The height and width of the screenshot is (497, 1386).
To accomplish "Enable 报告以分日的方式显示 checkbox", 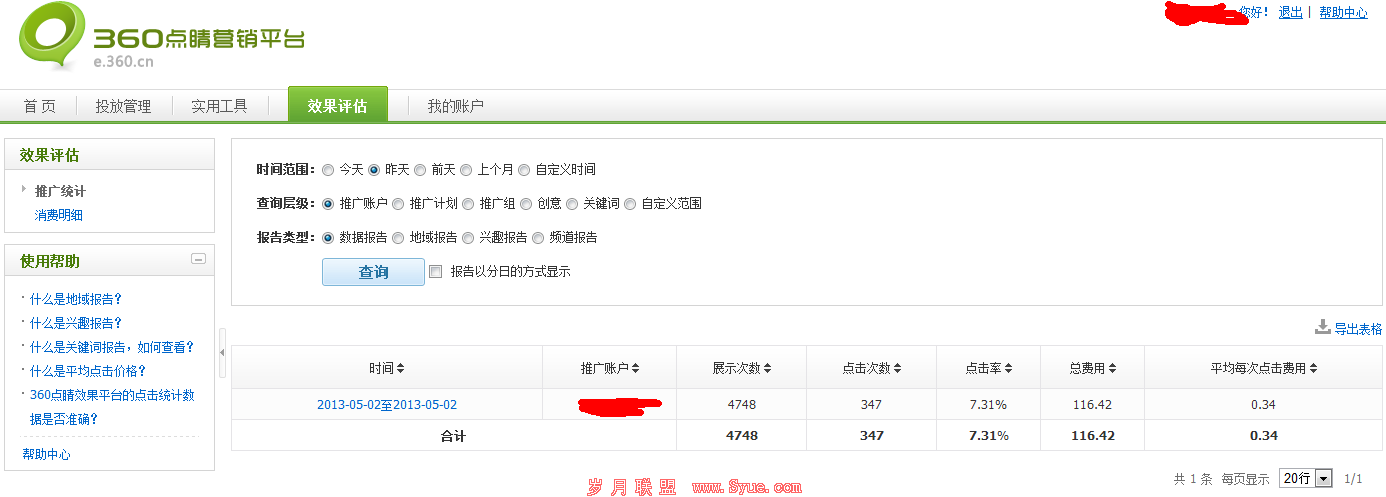I will click(x=435, y=271).
